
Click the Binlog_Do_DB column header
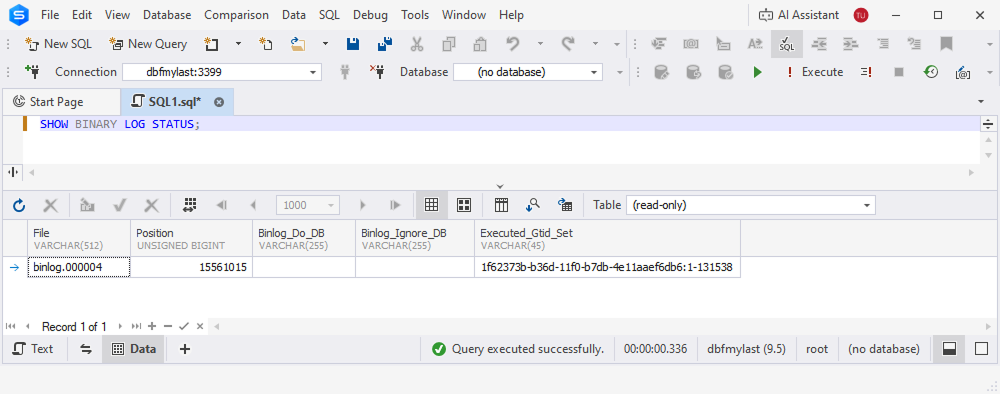pos(304,238)
